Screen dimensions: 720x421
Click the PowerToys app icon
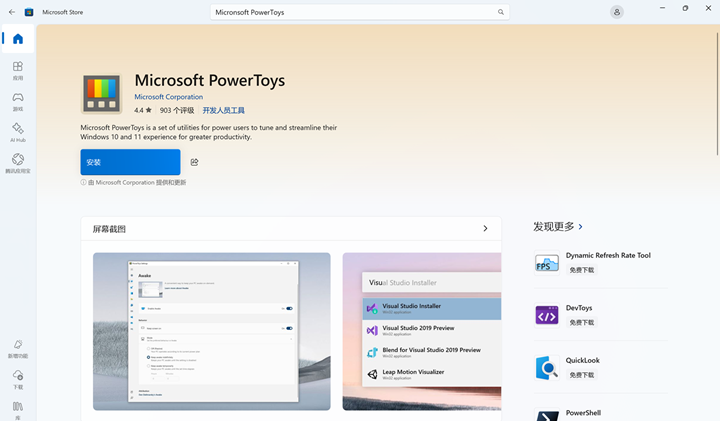[101, 94]
